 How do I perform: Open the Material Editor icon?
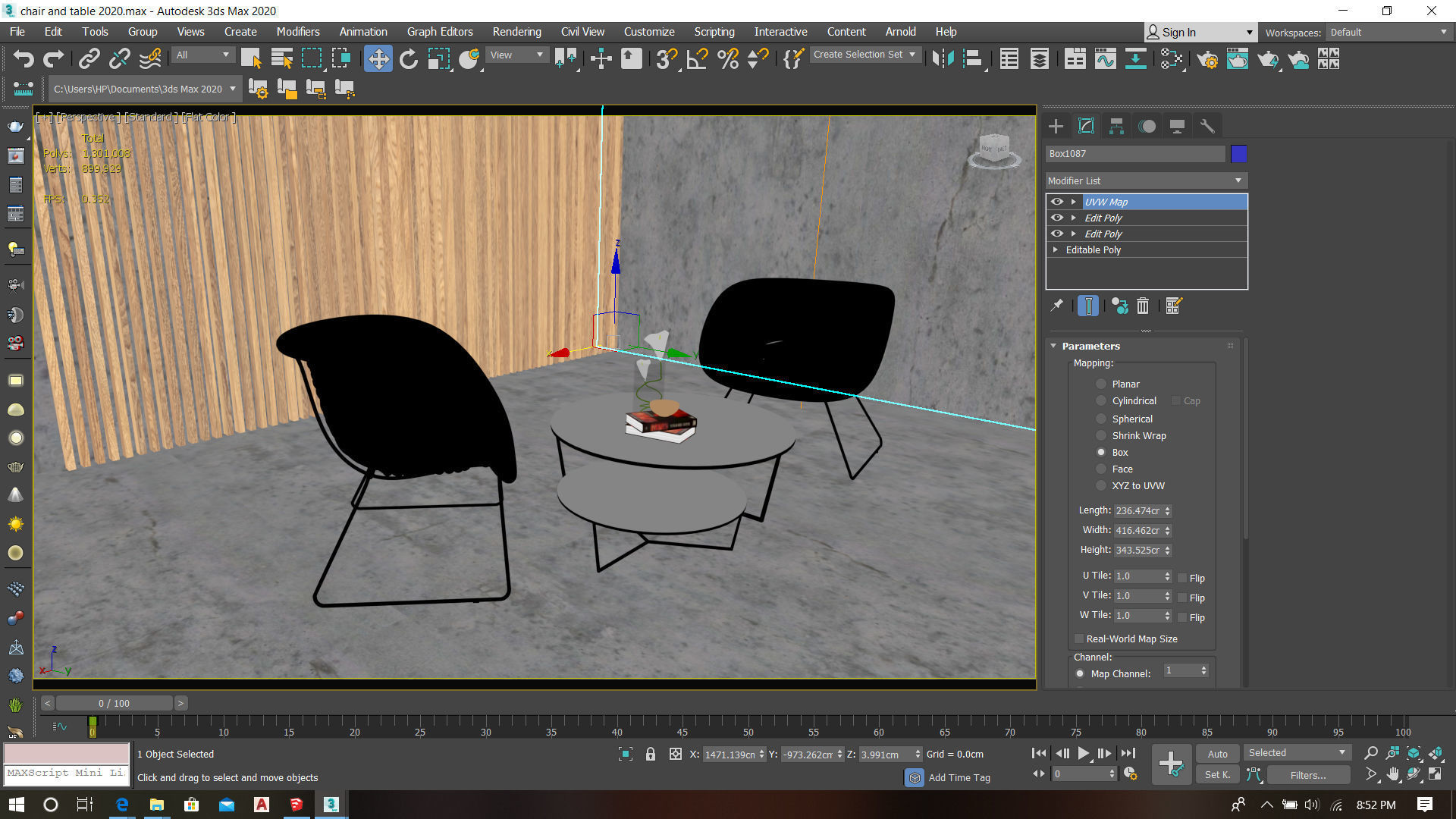[1172, 58]
